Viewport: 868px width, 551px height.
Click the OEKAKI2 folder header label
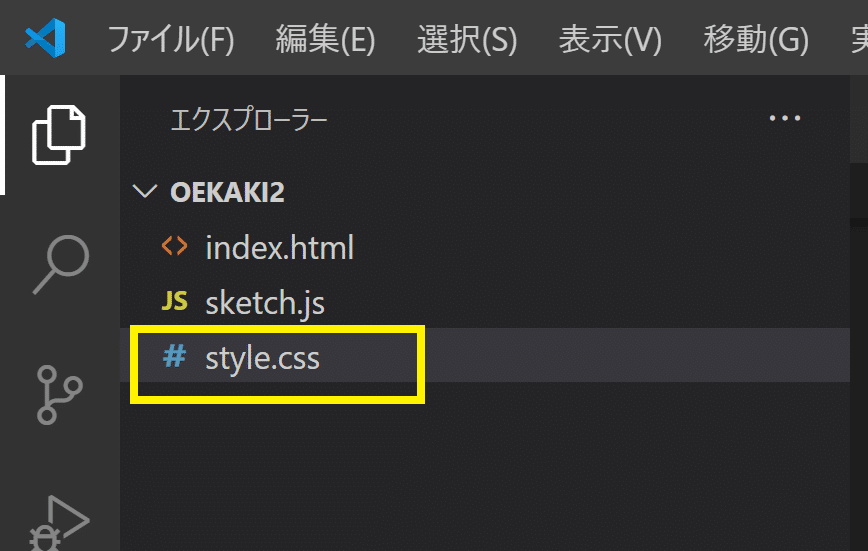(x=227, y=193)
